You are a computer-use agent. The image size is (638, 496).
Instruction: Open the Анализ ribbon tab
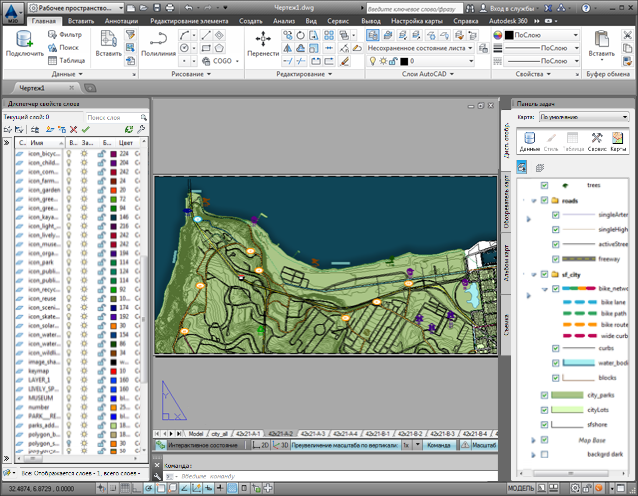pos(283,20)
